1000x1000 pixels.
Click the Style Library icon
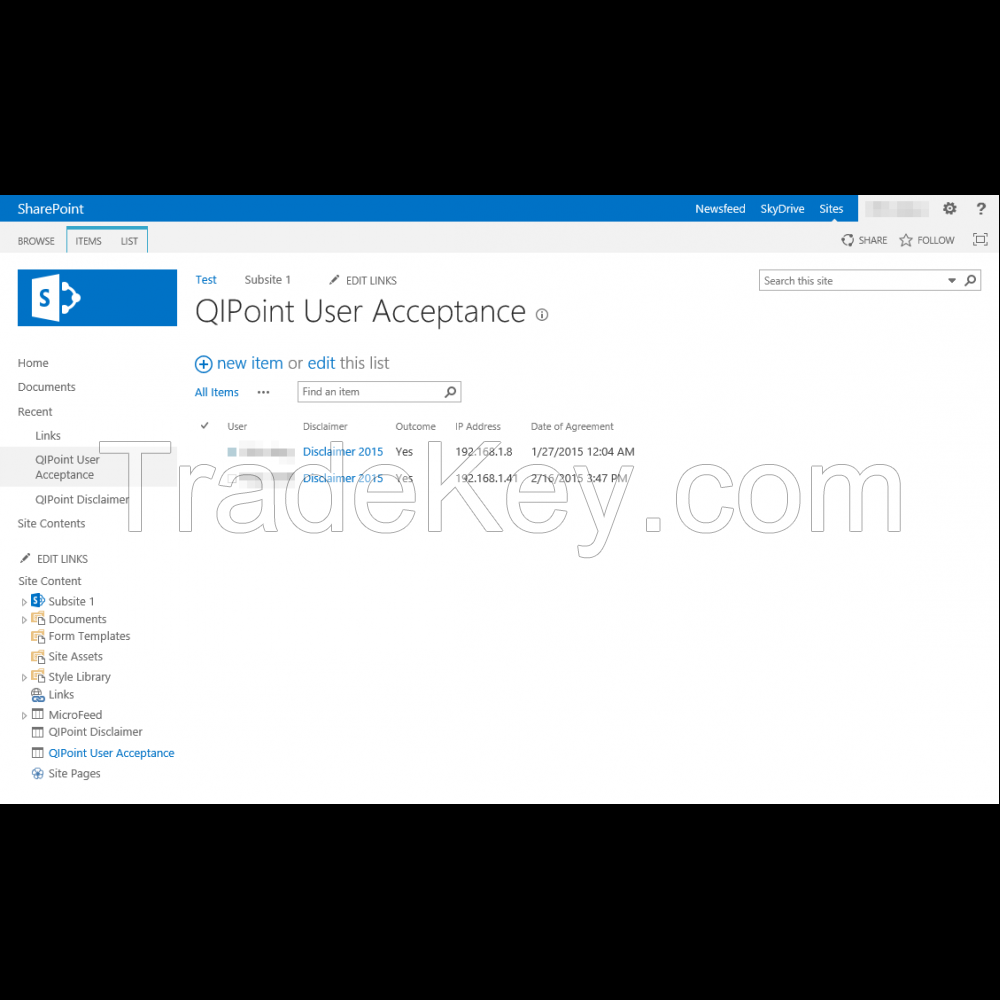[38, 676]
